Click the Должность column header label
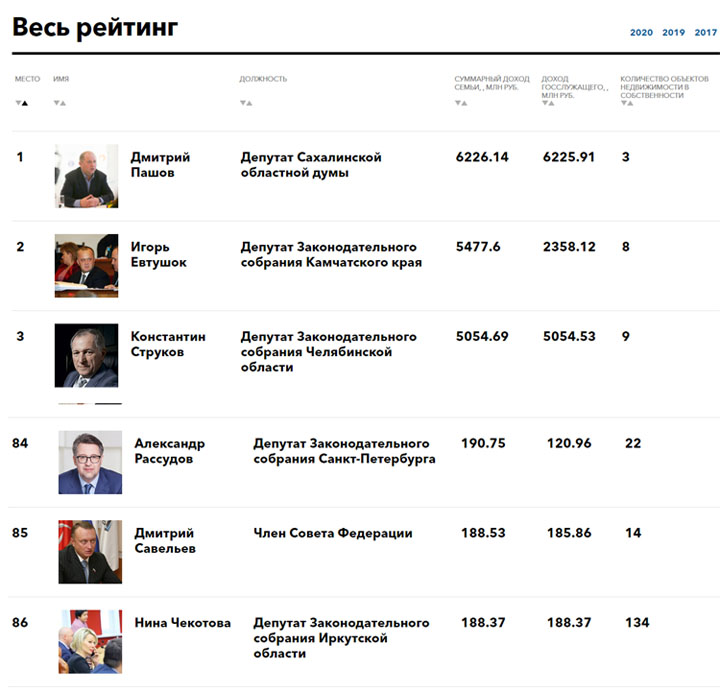Image resolution: width=720 pixels, height=692 pixels. tap(263, 79)
